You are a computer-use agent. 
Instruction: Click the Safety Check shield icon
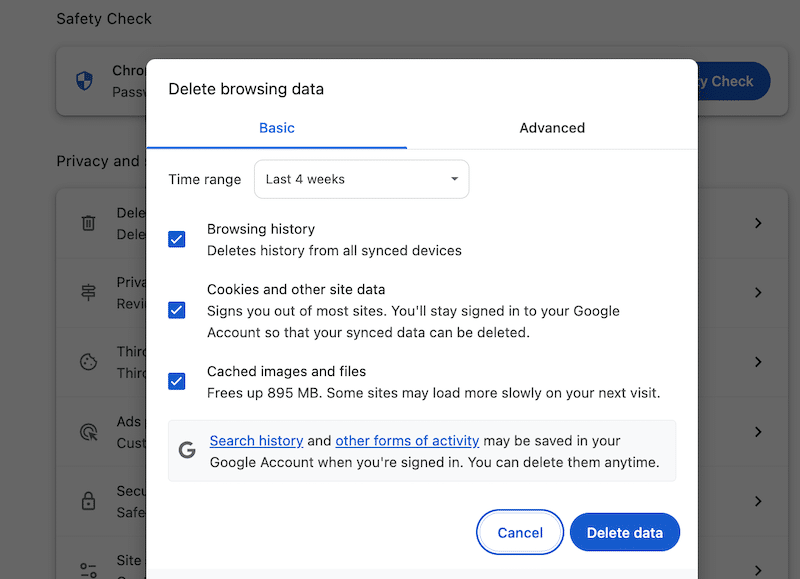coord(84,81)
